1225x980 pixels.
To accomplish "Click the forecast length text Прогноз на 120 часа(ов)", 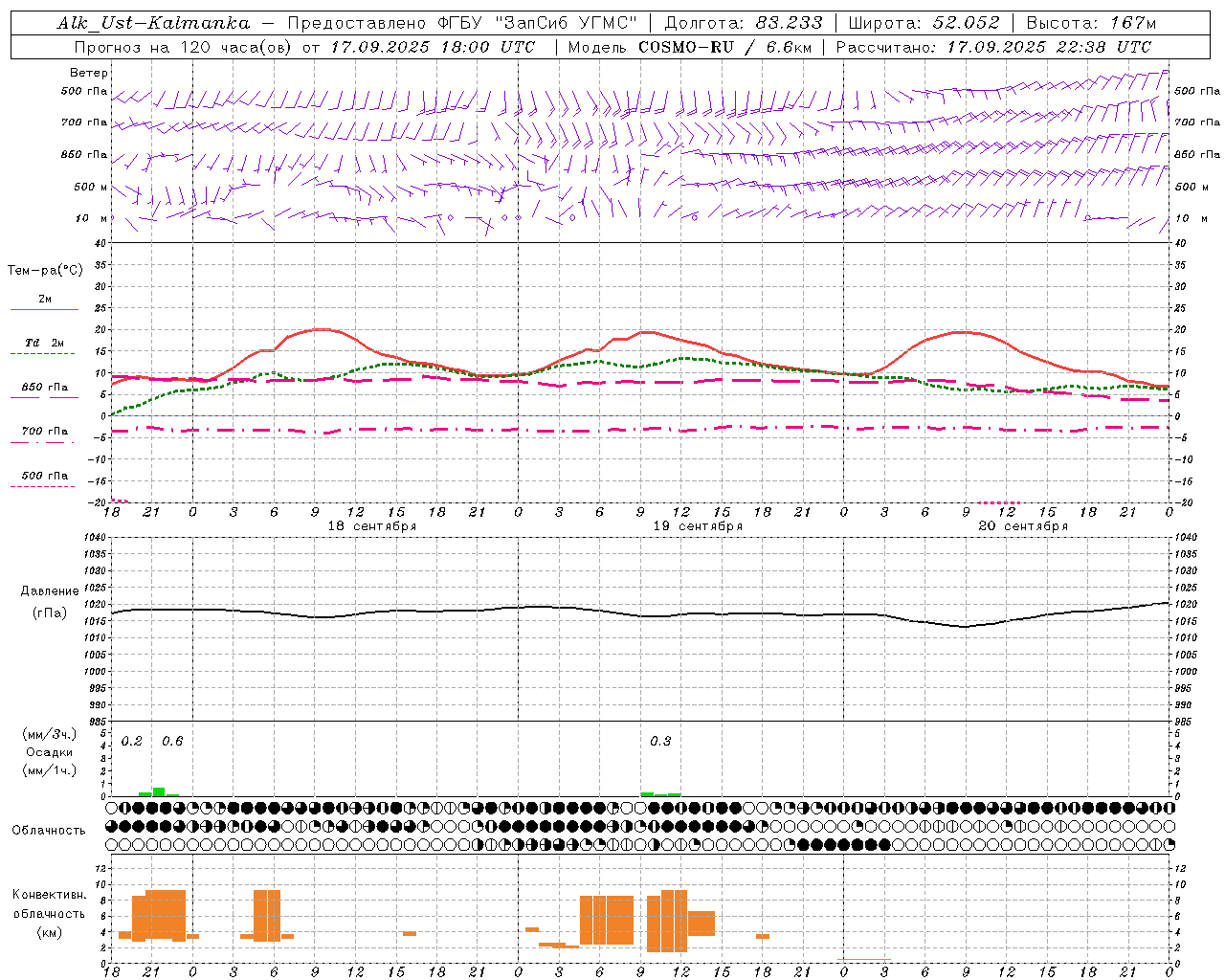I will point(183,47).
